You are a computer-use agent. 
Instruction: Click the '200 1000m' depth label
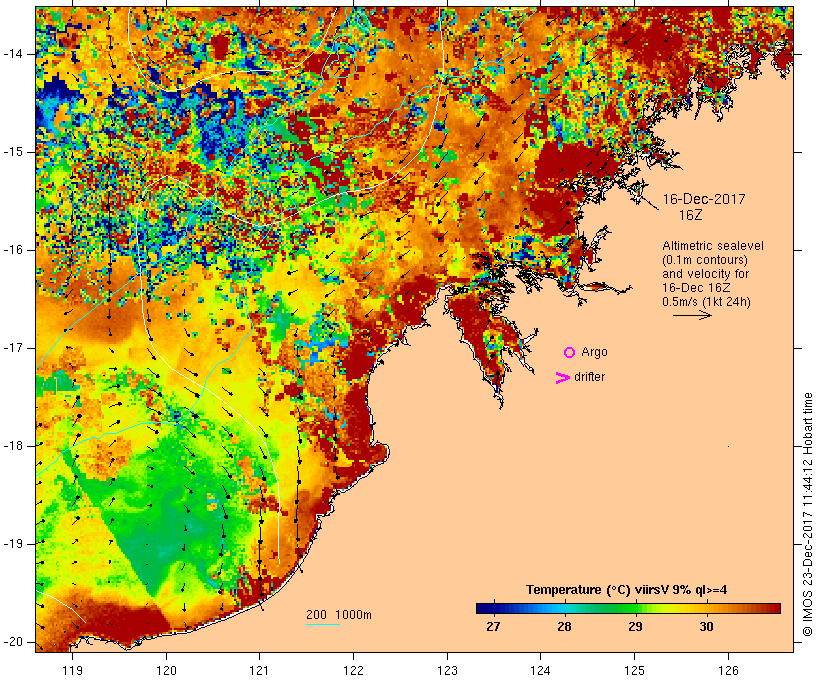point(339,615)
